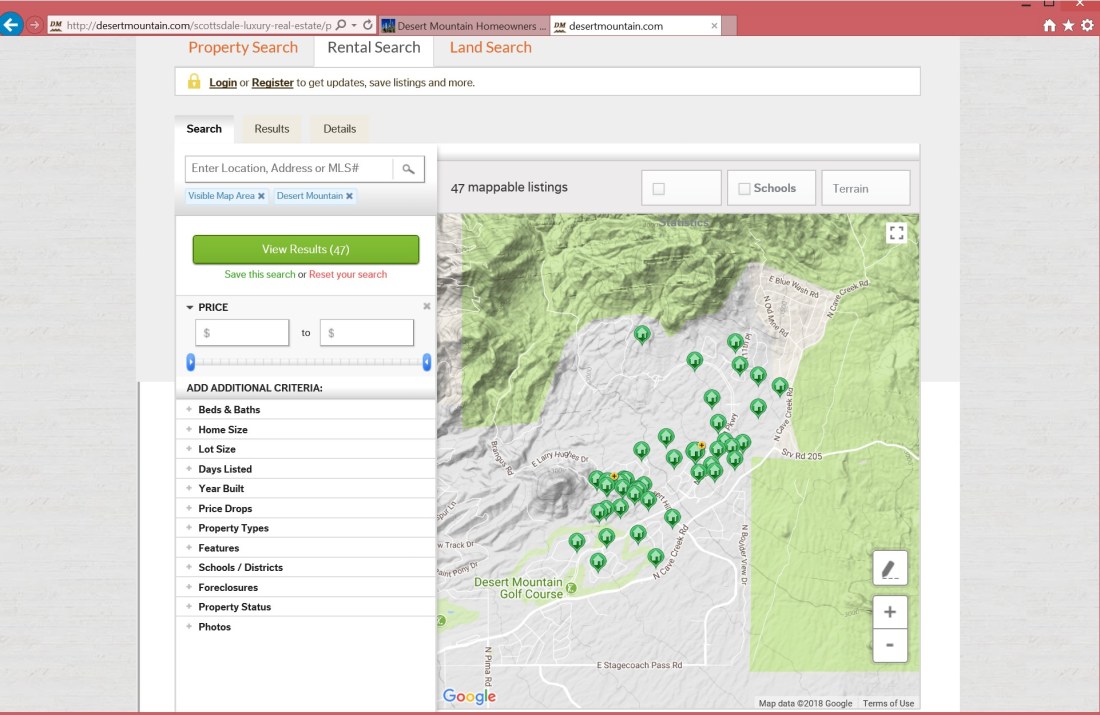Zoom in on the map
This screenshot has height=715, width=1100.
pyautogui.click(x=889, y=612)
